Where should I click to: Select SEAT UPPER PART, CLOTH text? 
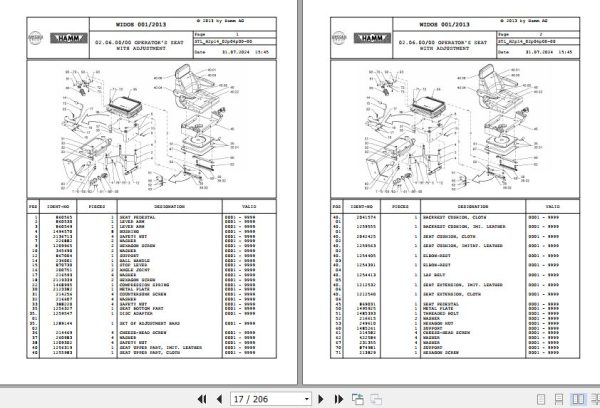click(150, 352)
